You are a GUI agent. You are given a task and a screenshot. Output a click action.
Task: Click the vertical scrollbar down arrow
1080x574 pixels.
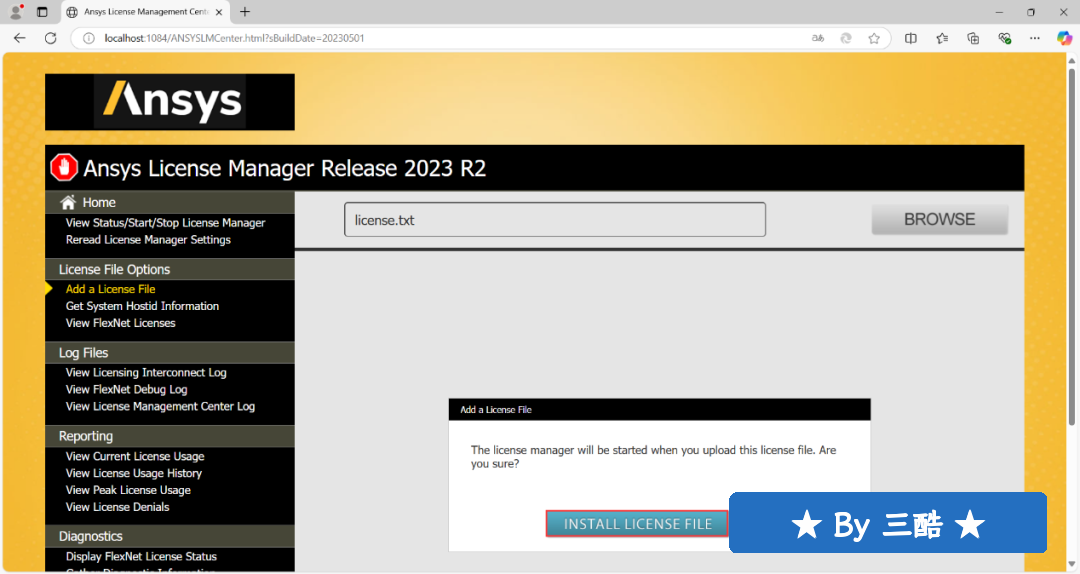click(x=1071, y=566)
